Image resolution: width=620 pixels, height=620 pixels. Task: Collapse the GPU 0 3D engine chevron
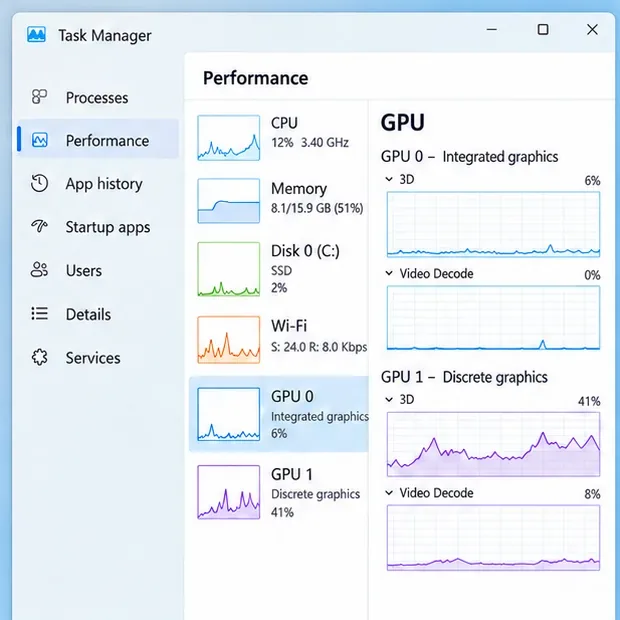click(x=389, y=179)
